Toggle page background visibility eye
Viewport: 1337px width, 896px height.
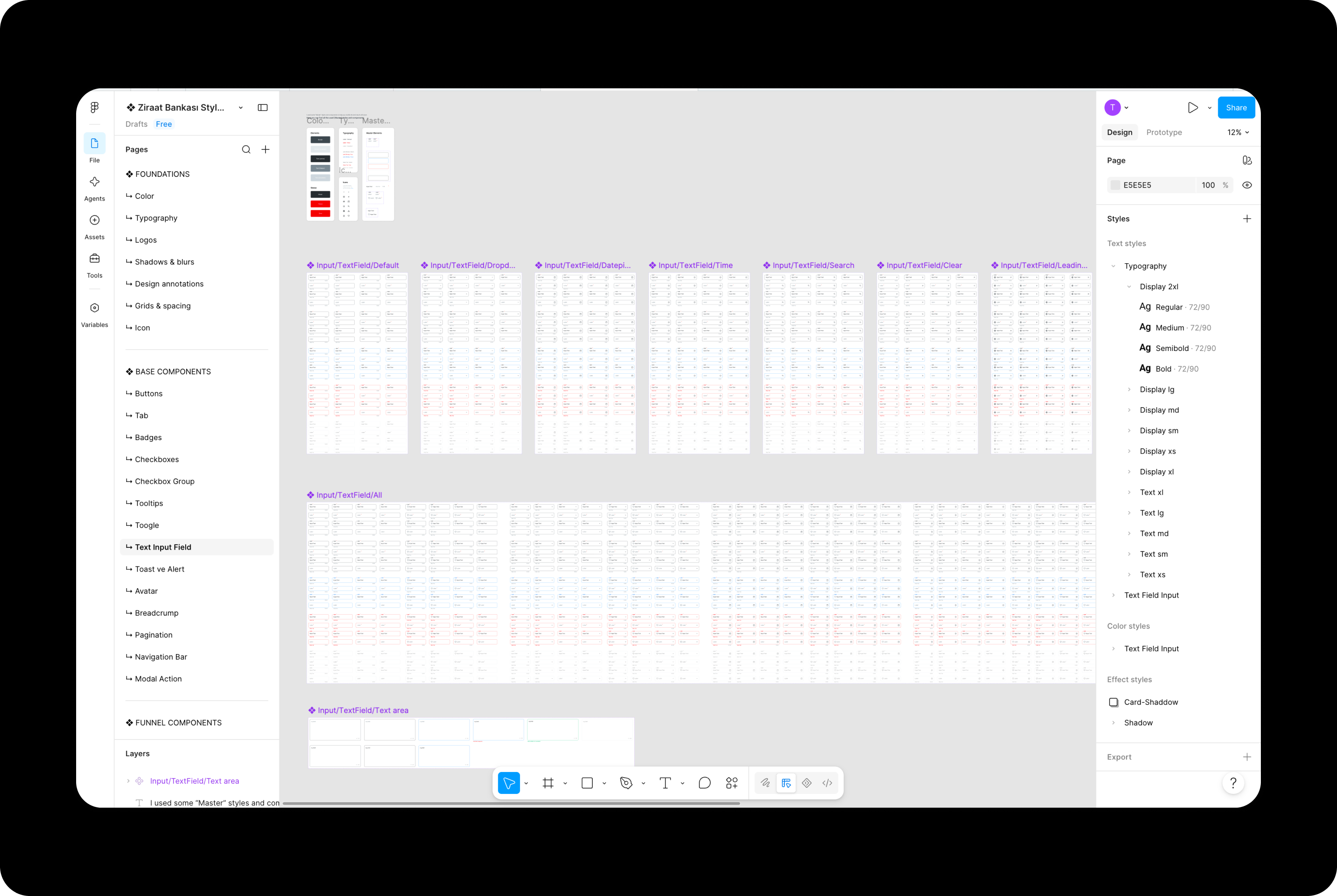click(x=1247, y=185)
